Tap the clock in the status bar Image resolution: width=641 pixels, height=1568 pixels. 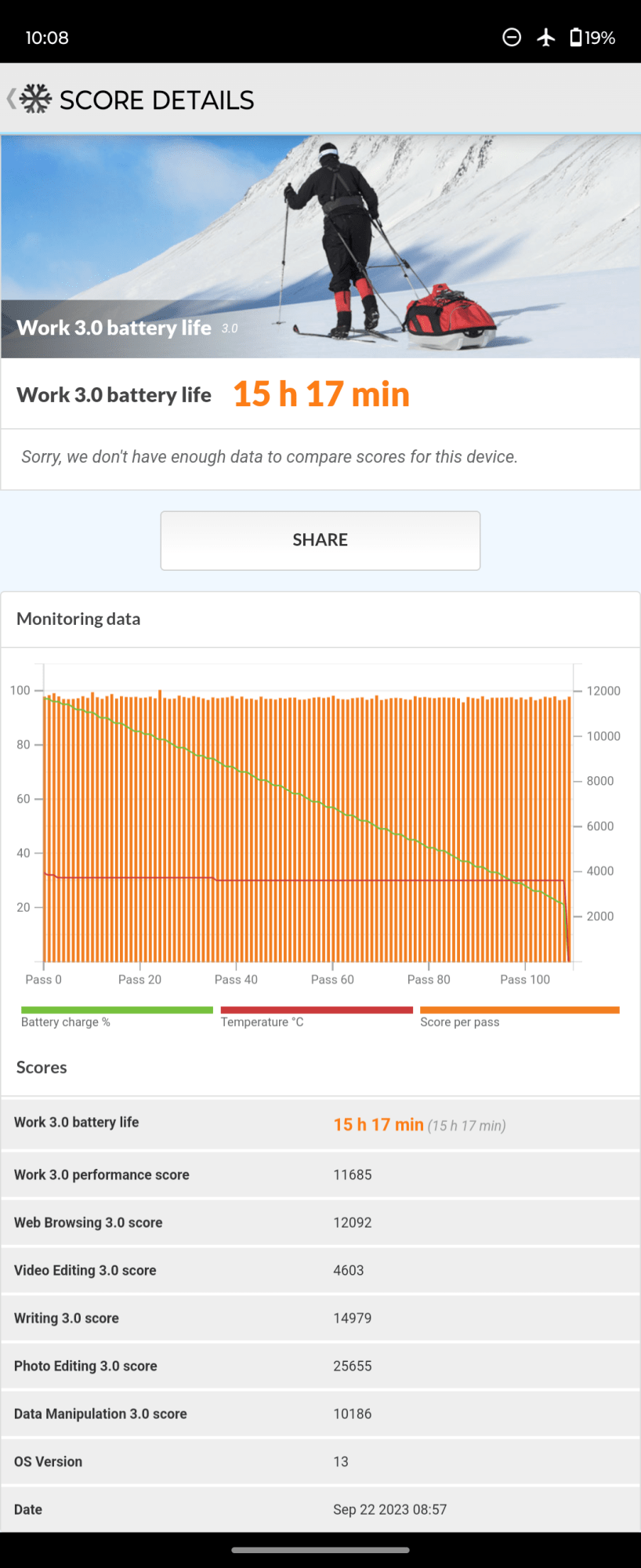pyautogui.click(x=47, y=38)
